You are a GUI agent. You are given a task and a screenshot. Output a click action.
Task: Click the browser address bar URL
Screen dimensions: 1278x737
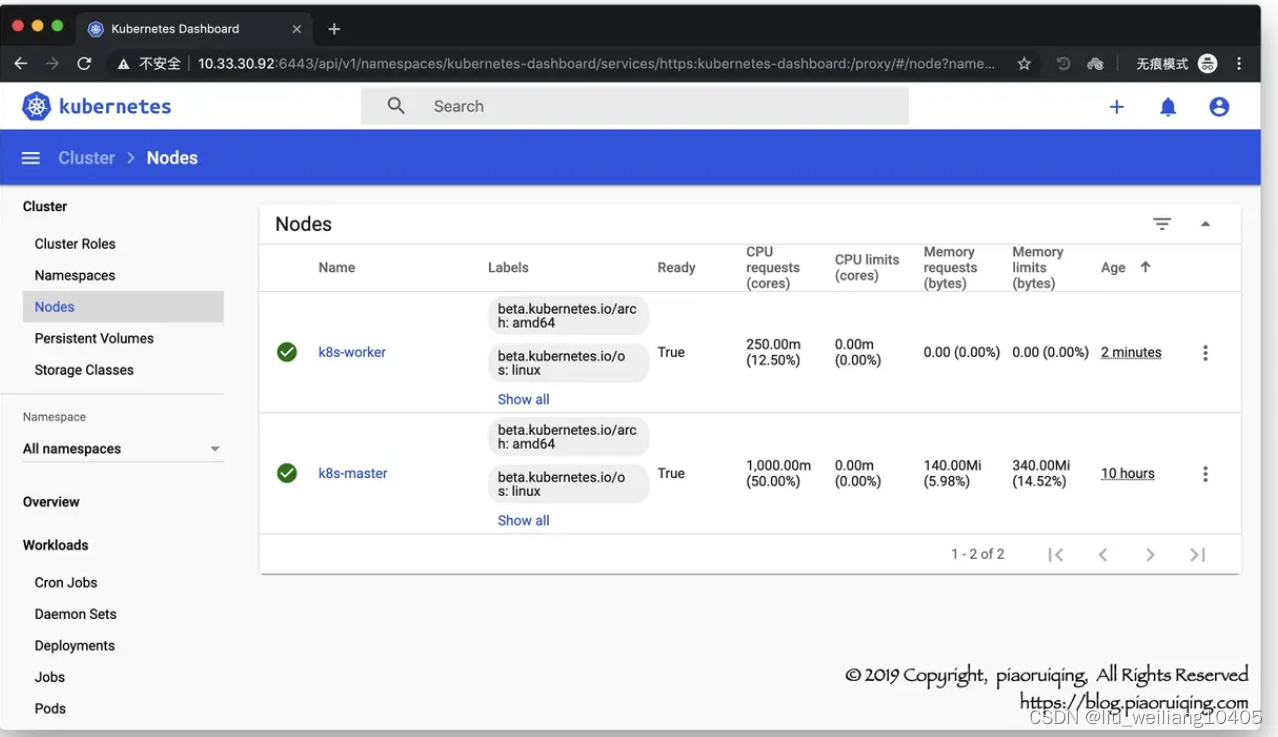(x=596, y=63)
